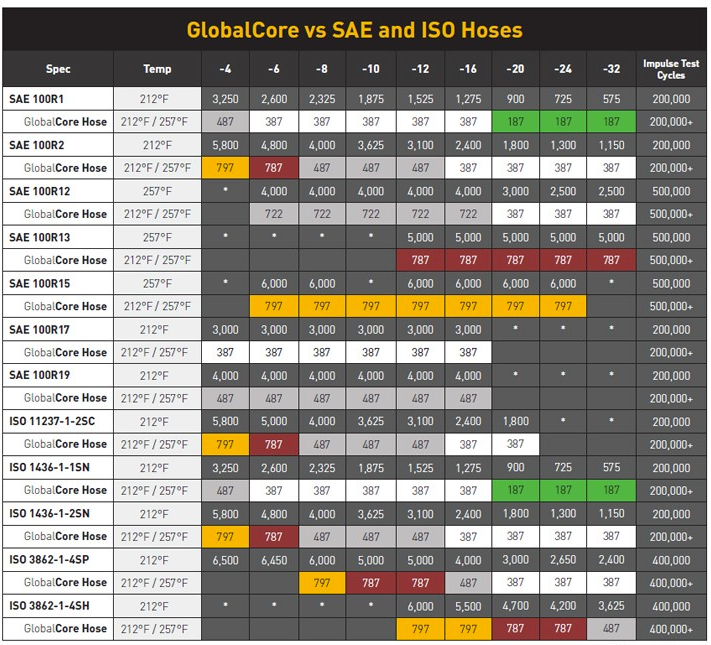Click '5,800' in the SAE 100R2 row
The width and height of the screenshot is (711, 645).
(225, 145)
